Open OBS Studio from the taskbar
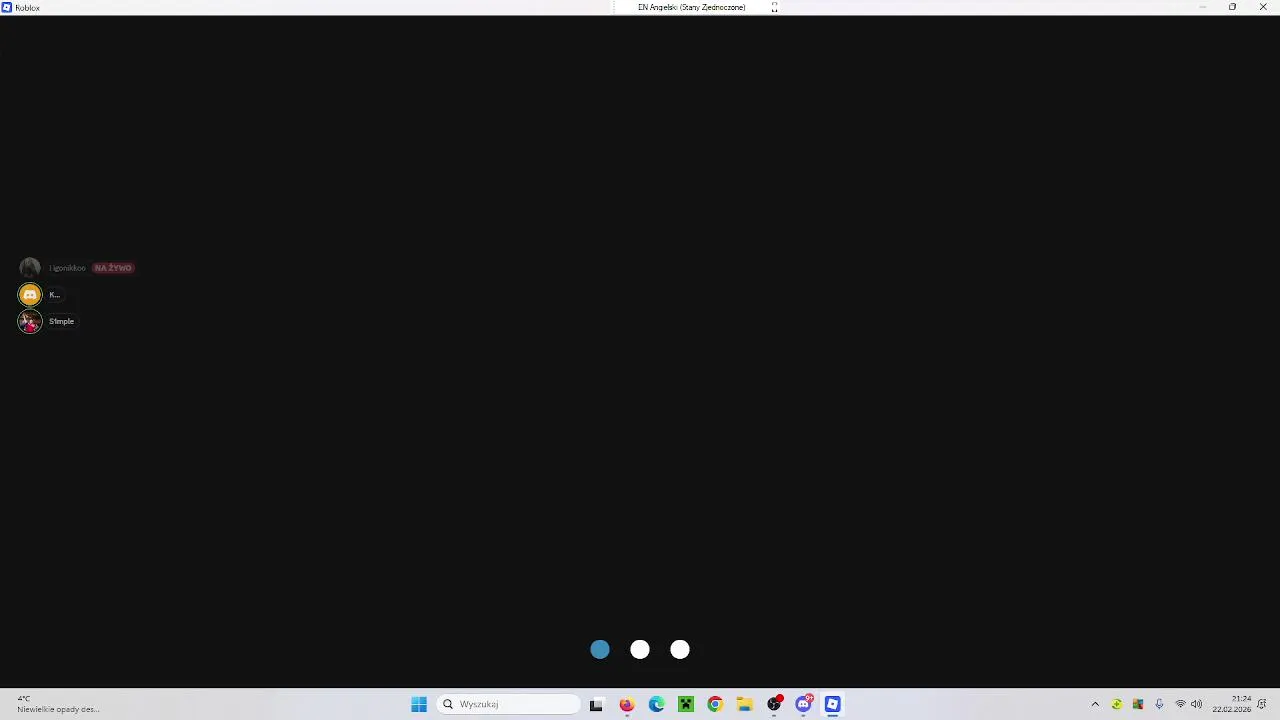This screenshot has height=720, width=1280. point(774,704)
